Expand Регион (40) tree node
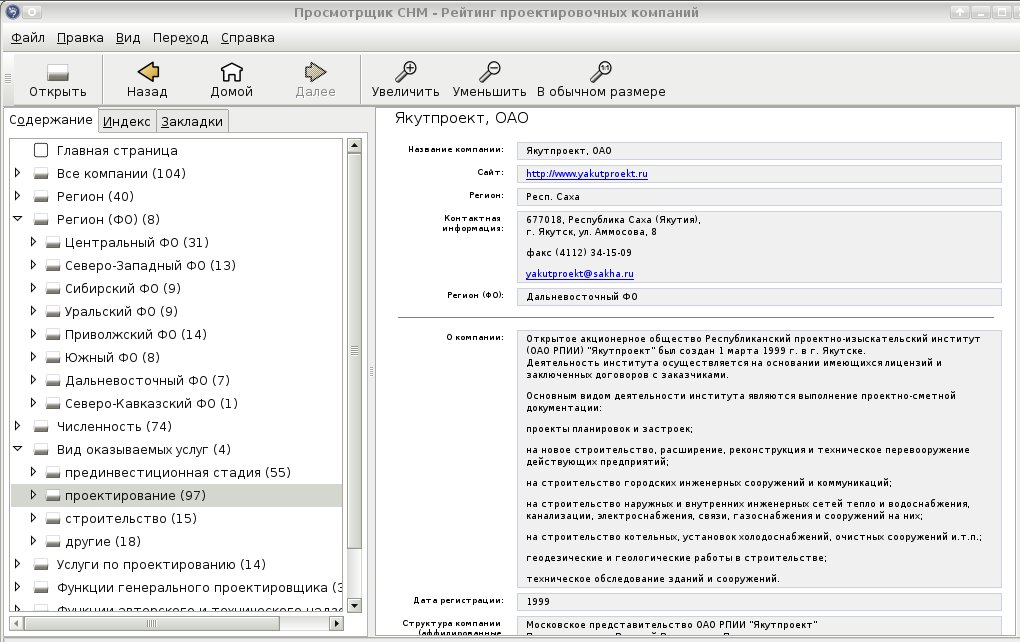 [18, 196]
